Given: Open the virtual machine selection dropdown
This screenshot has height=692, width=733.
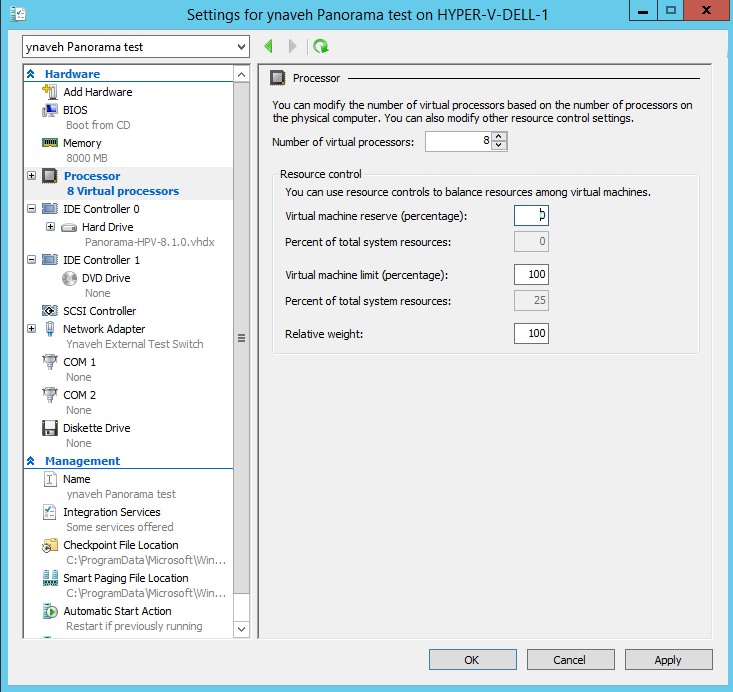Looking at the screenshot, I should pyautogui.click(x=241, y=47).
